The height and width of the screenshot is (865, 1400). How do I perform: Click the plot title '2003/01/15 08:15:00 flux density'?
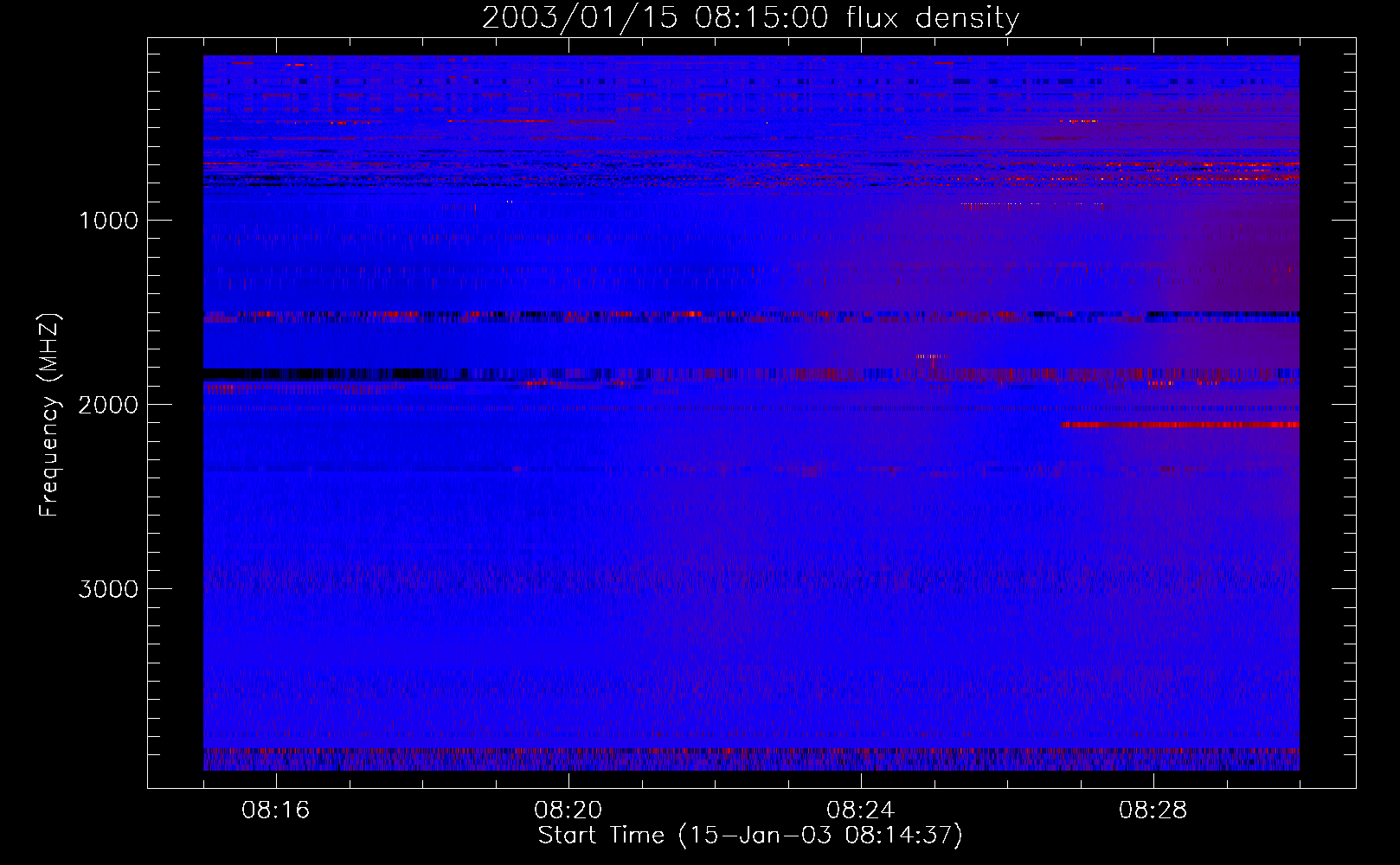tap(750, 17)
